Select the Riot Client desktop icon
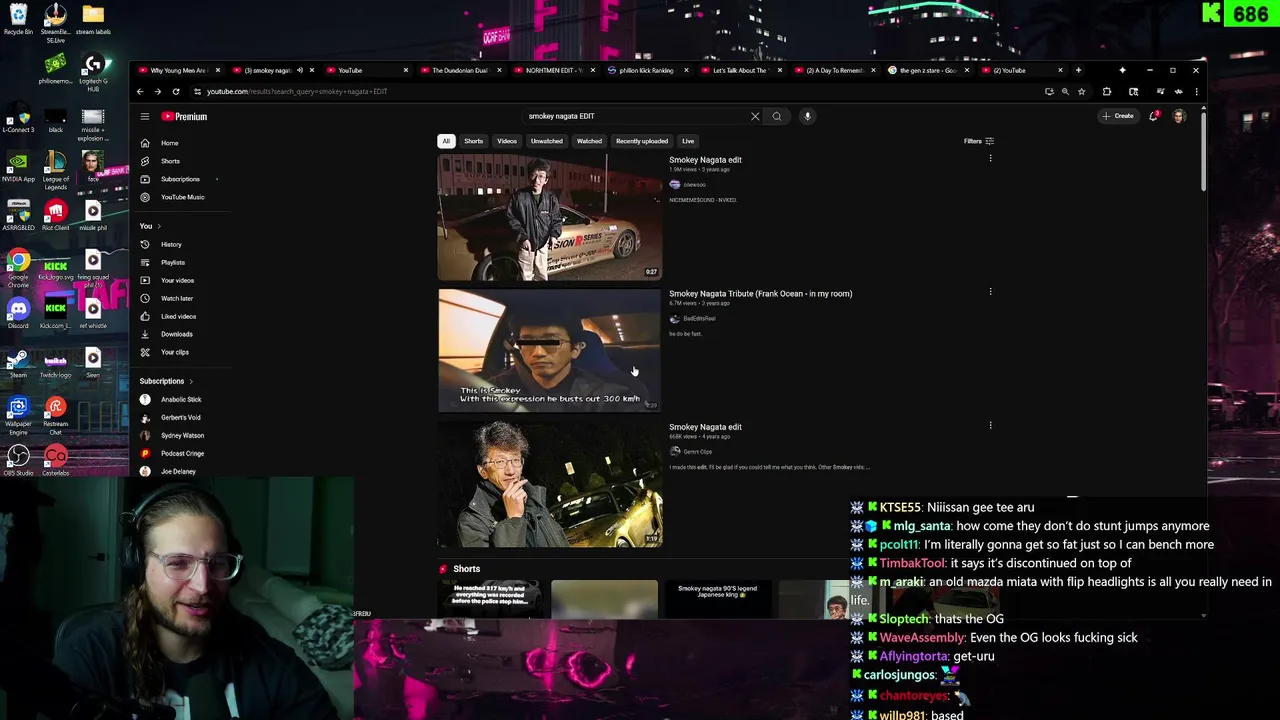Viewport: 1280px width, 720px height. 55,215
